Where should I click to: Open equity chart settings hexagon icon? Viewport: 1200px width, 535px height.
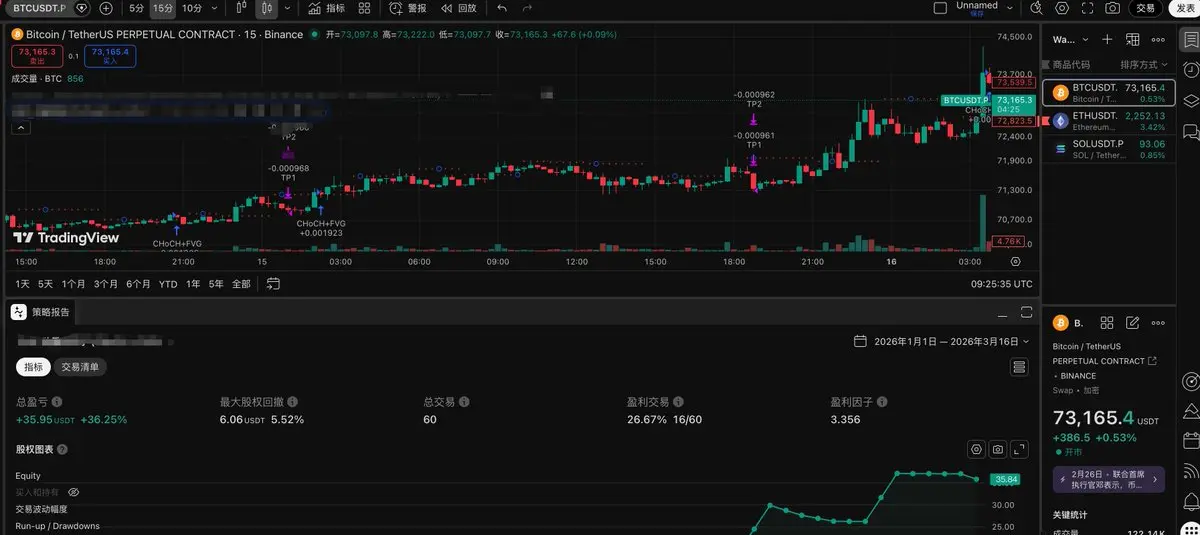(x=976, y=450)
